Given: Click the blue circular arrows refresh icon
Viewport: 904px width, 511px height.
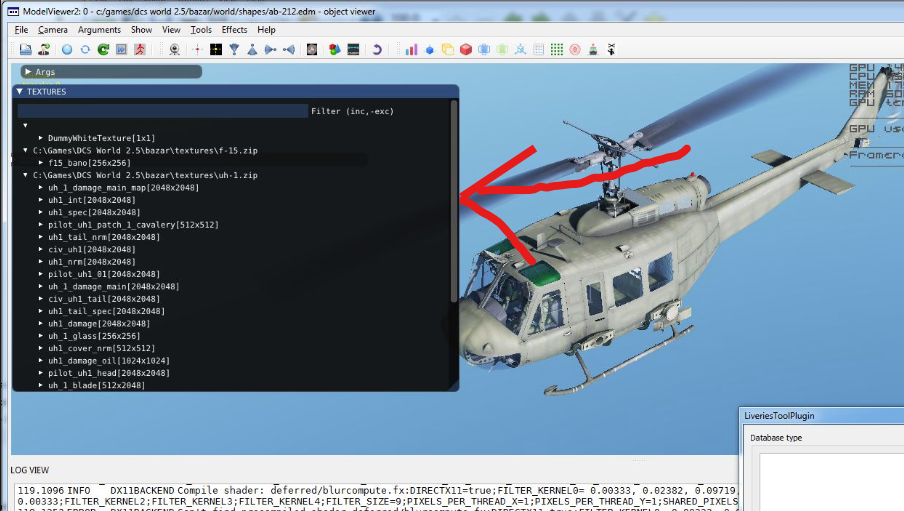Looking at the screenshot, I should click(85, 50).
